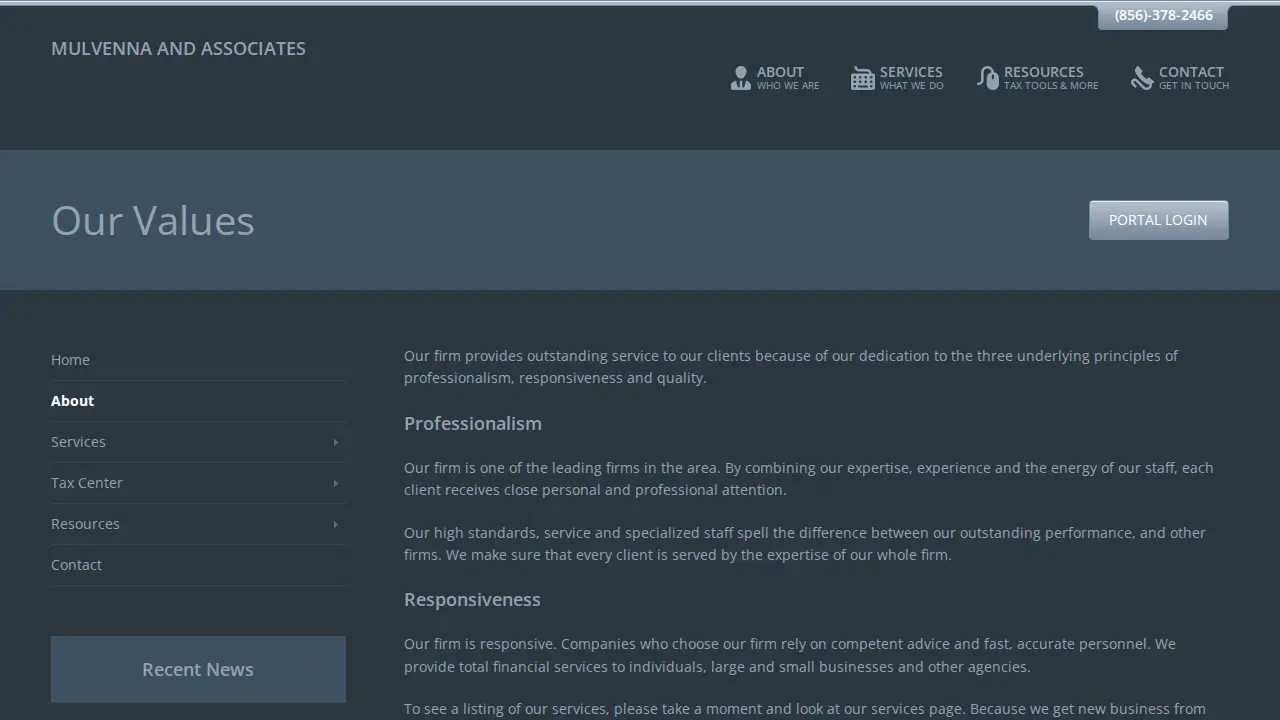Click the Contact phone icon
Screen dimensions: 1280x720
point(1142,78)
